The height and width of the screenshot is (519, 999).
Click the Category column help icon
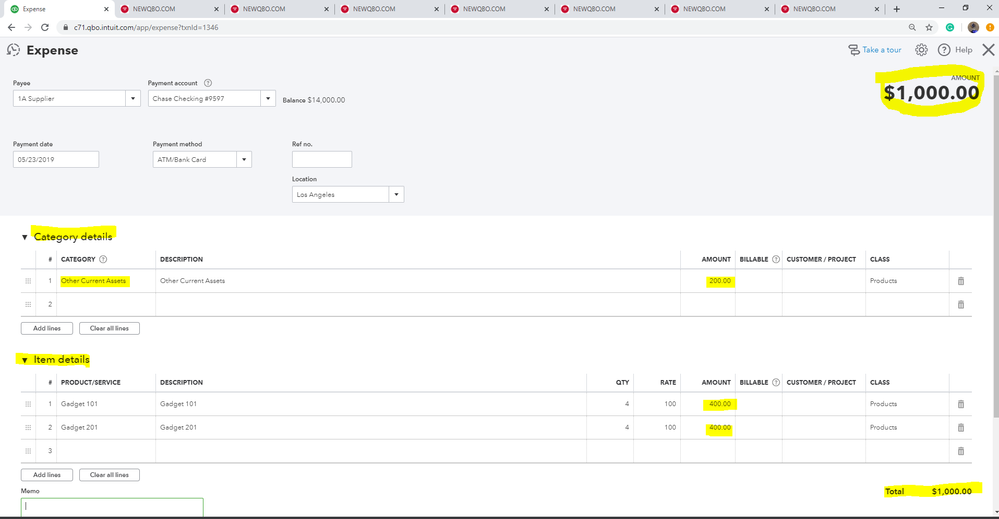(x=103, y=259)
